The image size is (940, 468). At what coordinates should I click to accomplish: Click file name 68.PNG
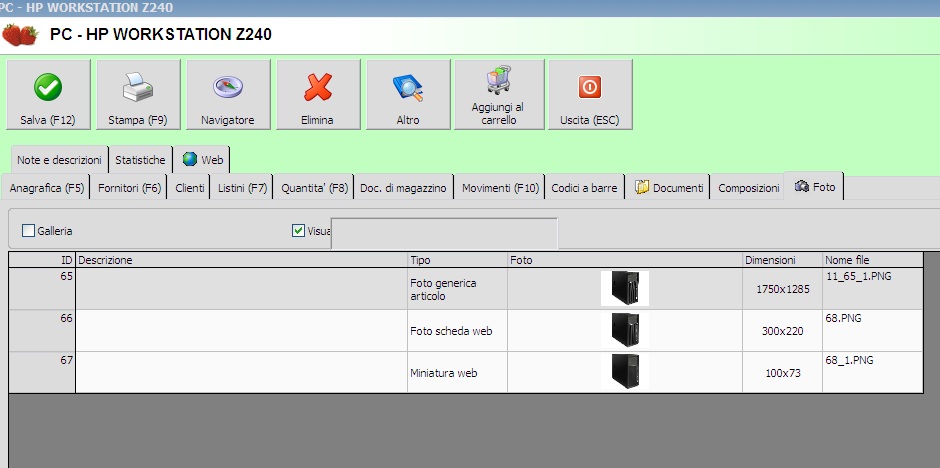pyautogui.click(x=843, y=318)
